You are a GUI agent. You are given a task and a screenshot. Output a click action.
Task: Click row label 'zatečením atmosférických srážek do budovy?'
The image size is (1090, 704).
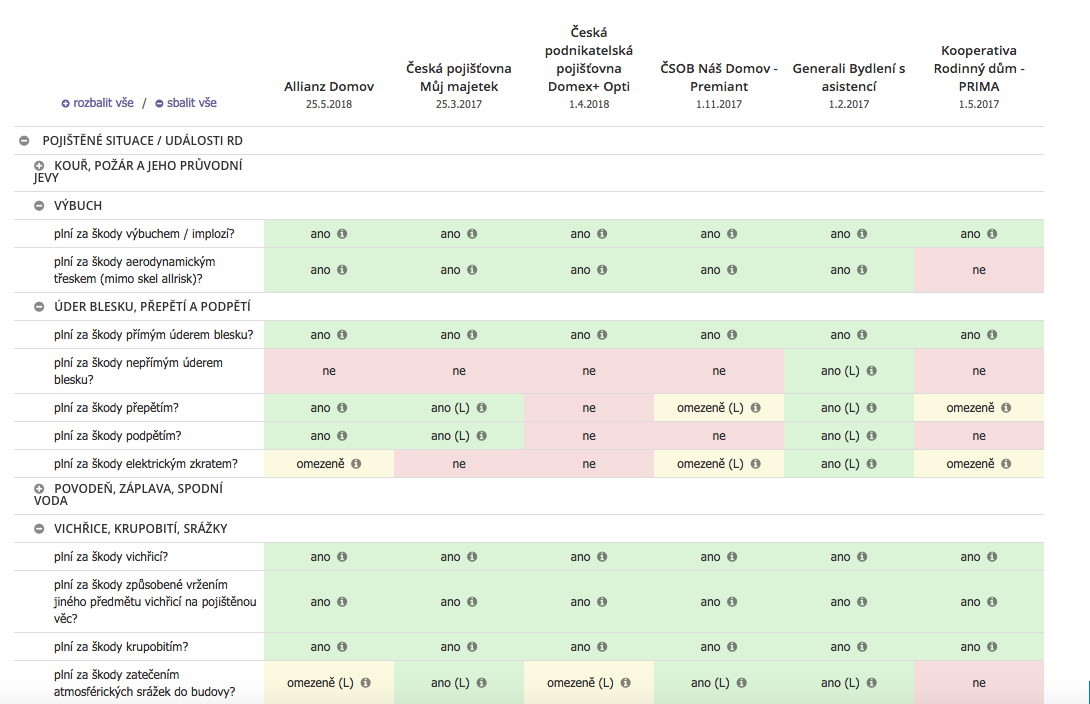pyautogui.click(x=145, y=683)
